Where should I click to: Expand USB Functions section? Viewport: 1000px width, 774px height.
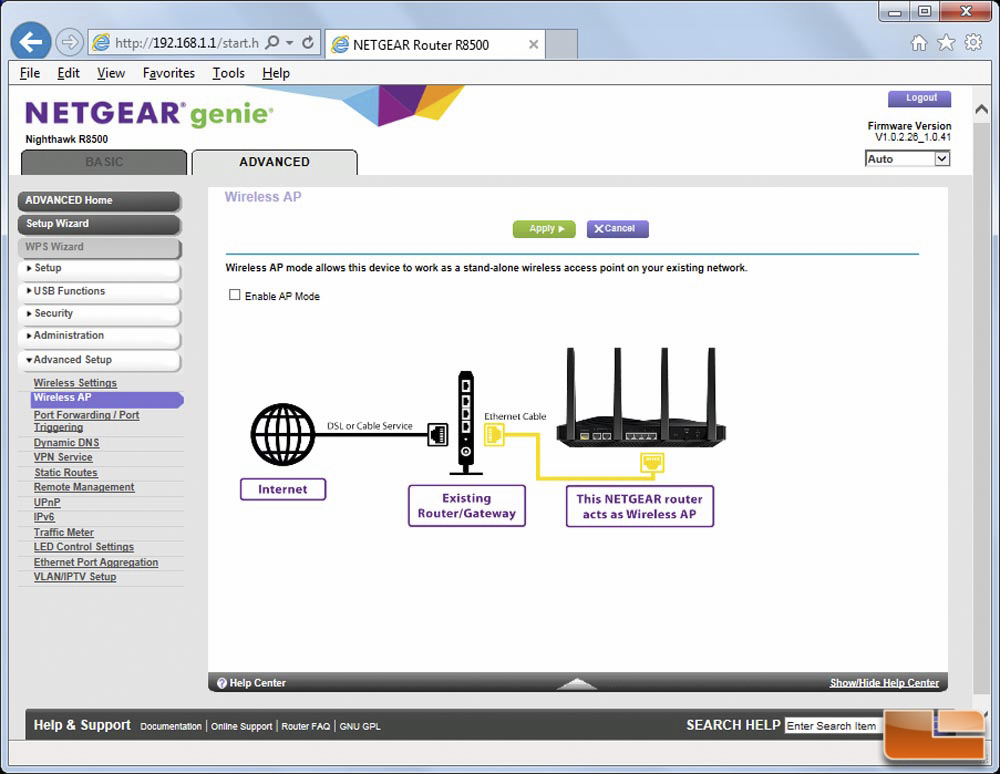pyautogui.click(x=99, y=291)
